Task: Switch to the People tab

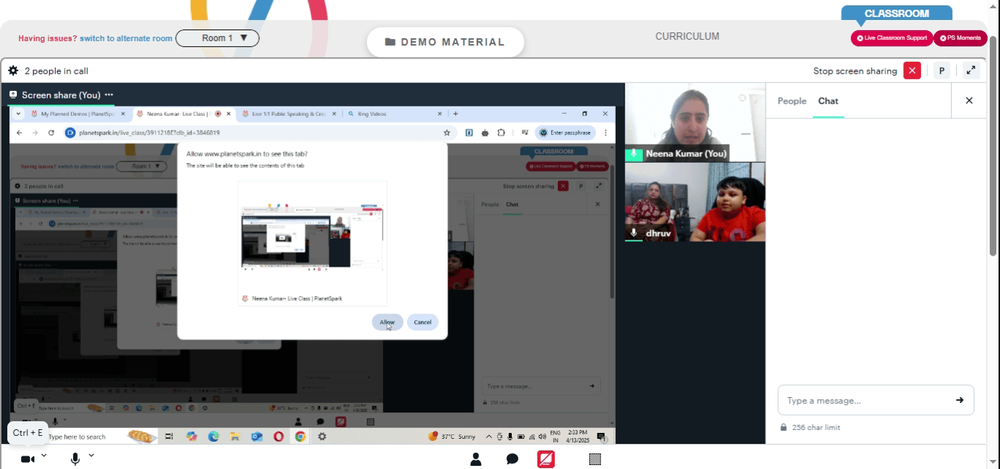Action: pyautogui.click(x=791, y=101)
